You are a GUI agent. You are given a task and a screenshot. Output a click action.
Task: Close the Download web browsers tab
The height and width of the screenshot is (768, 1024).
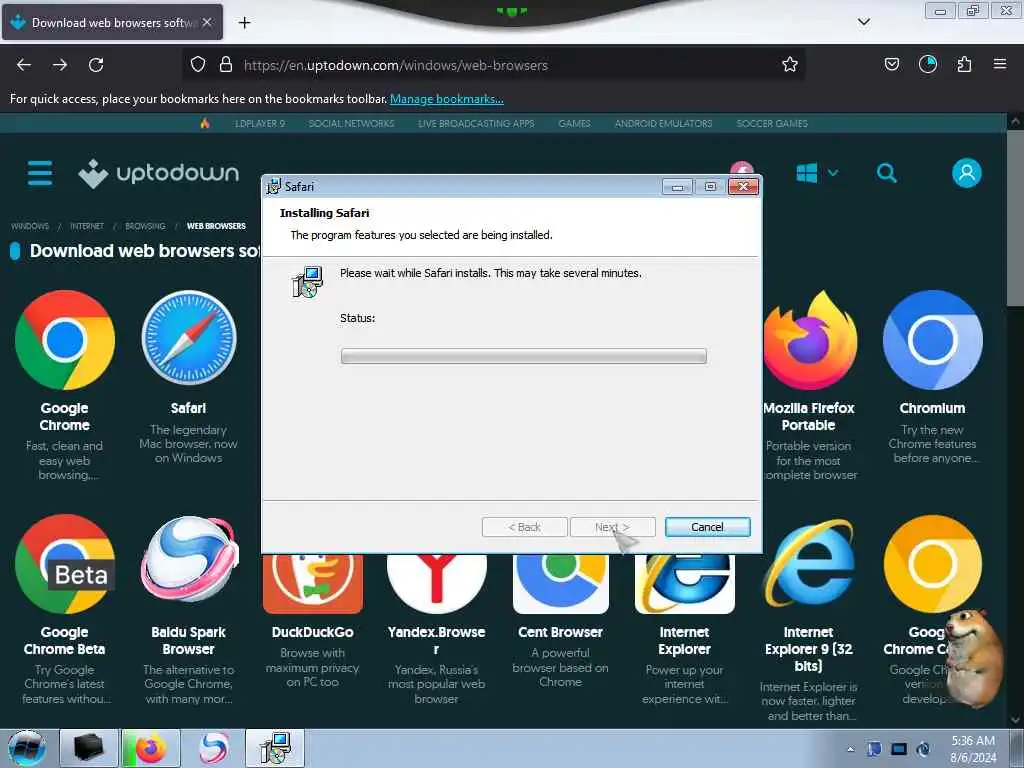[207, 22]
